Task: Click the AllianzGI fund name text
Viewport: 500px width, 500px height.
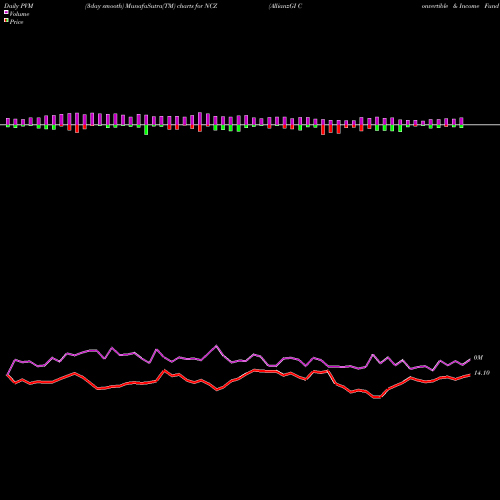Action: [286, 6]
